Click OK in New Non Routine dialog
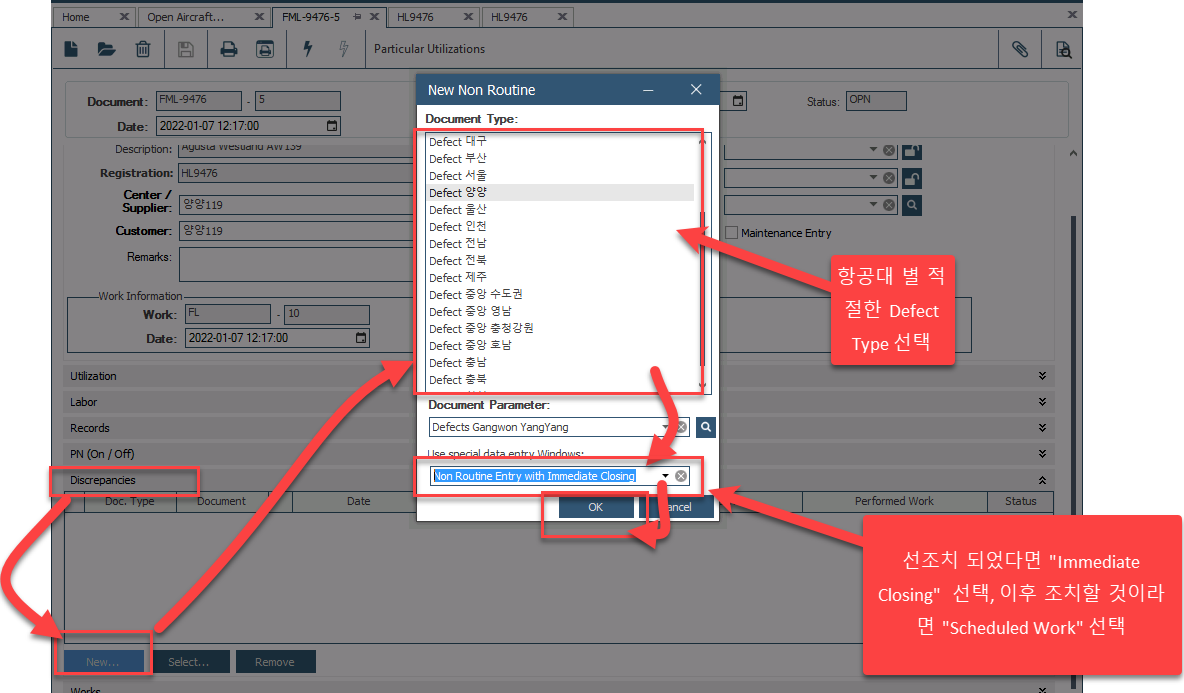Viewport: 1184px width, 693px height. pos(595,507)
